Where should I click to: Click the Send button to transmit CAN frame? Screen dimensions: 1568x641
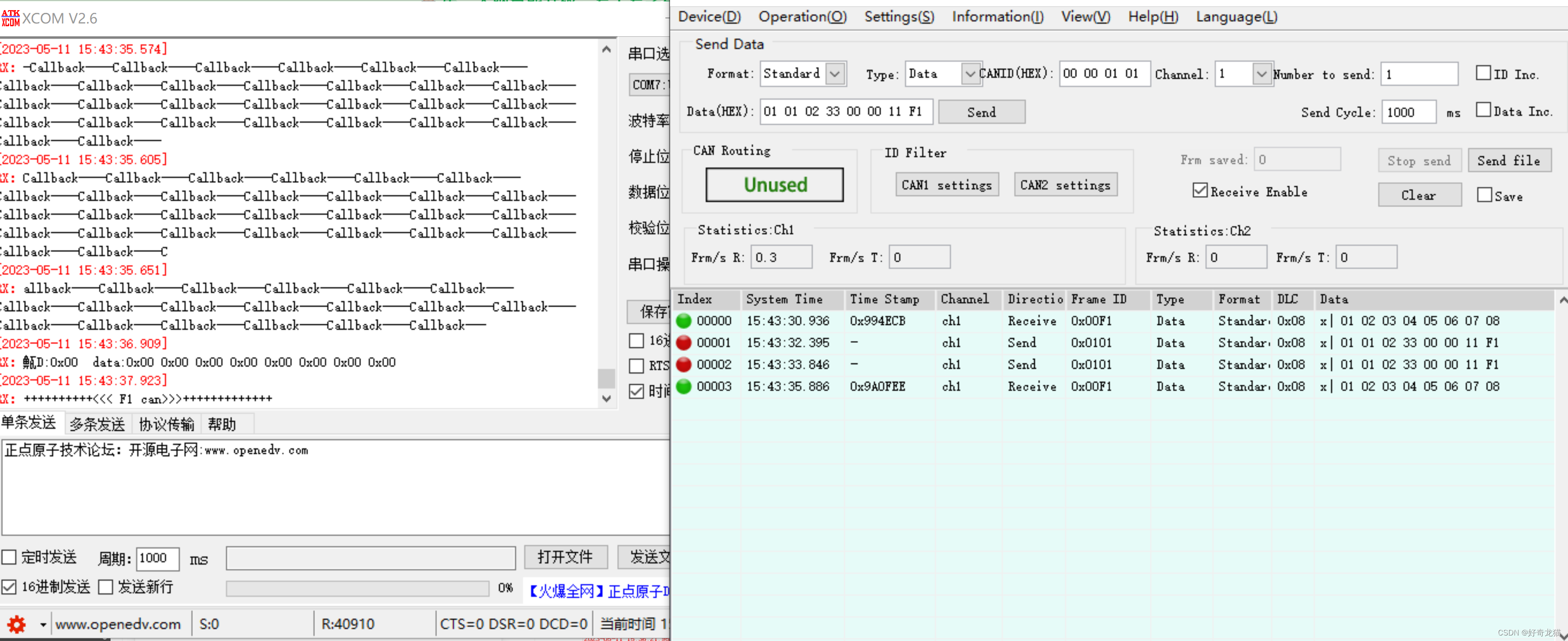coord(982,112)
